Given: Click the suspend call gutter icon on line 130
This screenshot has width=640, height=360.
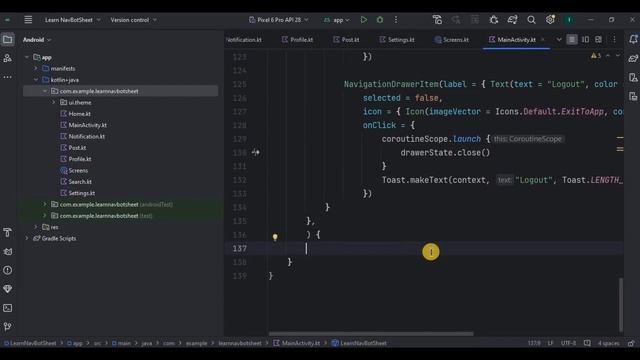Looking at the screenshot, I should (256, 152).
